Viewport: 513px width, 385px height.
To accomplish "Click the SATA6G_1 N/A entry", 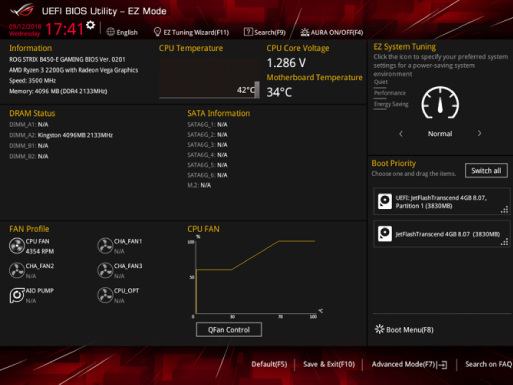I will (207, 125).
